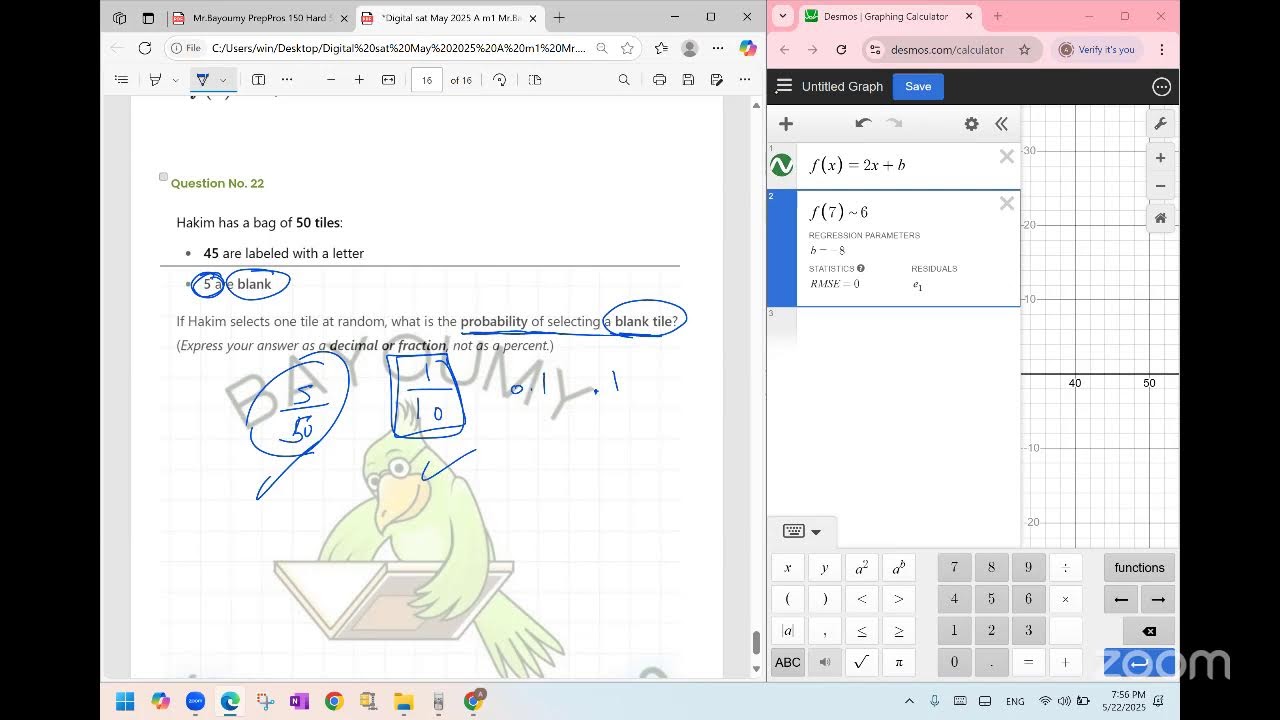Open the statistics help question mark
Image resolution: width=1280 pixels, height=720 pixels.
point(860,268)
